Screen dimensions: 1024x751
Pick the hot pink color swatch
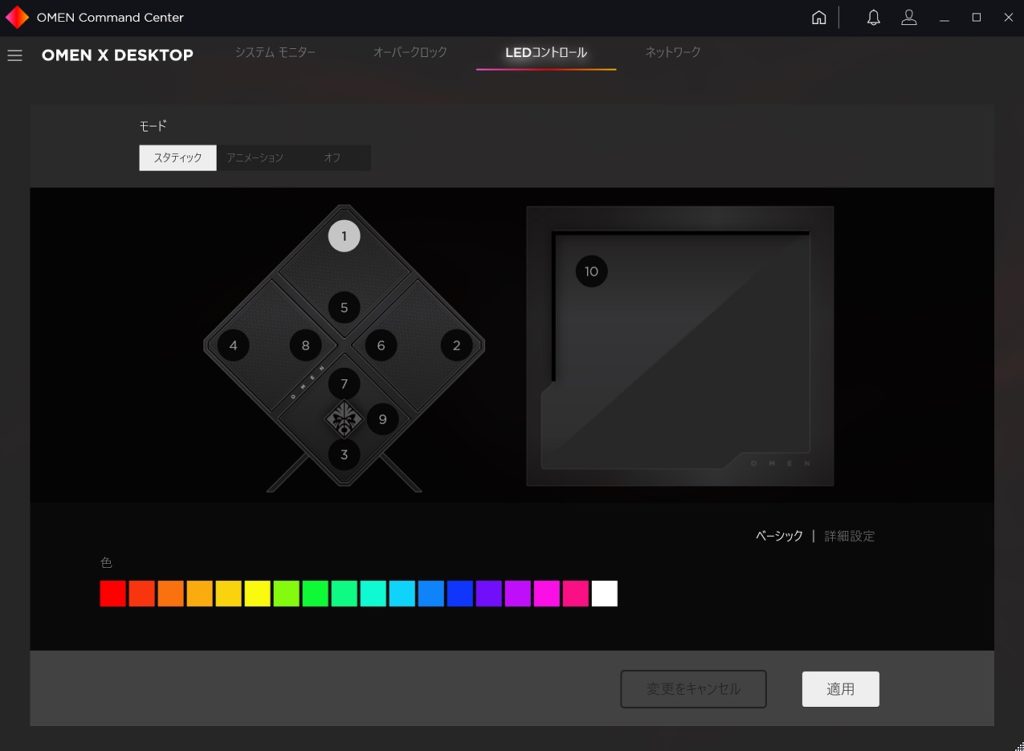tap(576, 594)
